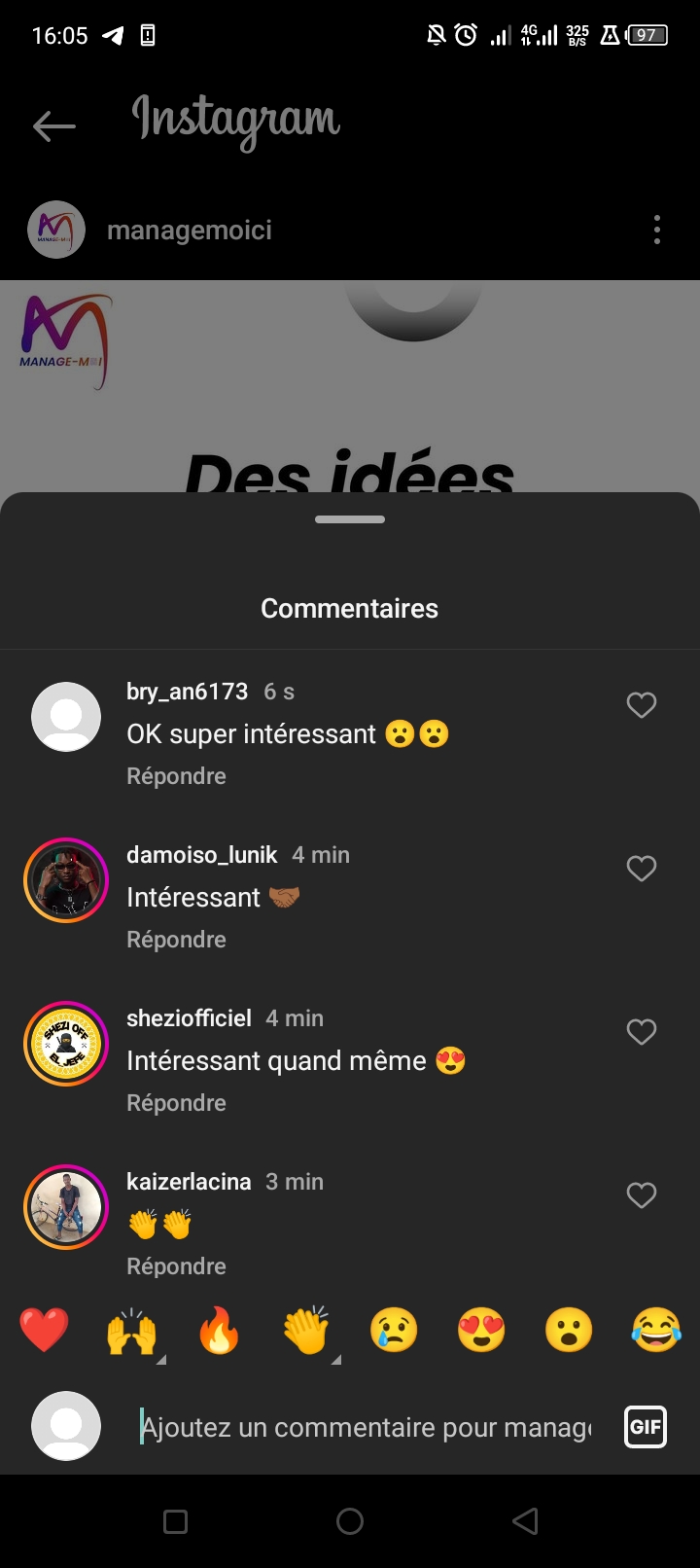Tap the comments sheet drag handle
The image size is (700, 1568).
pyautogui.click(x=350, y=519)
